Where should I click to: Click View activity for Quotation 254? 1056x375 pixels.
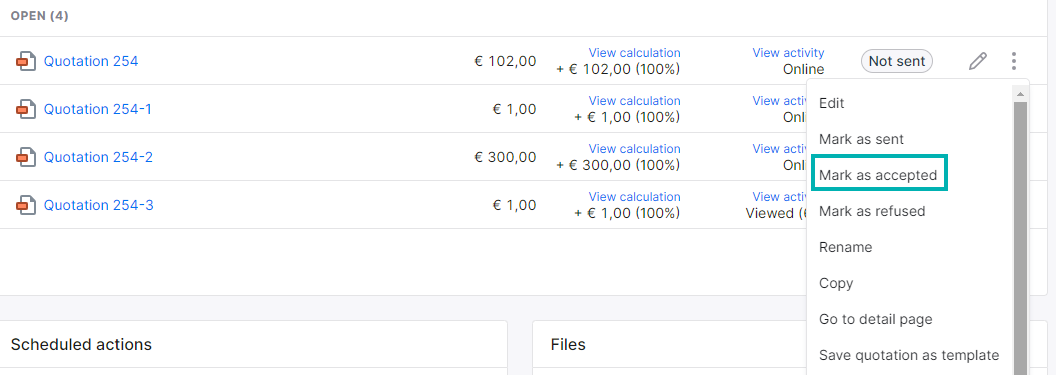(788, 53)
